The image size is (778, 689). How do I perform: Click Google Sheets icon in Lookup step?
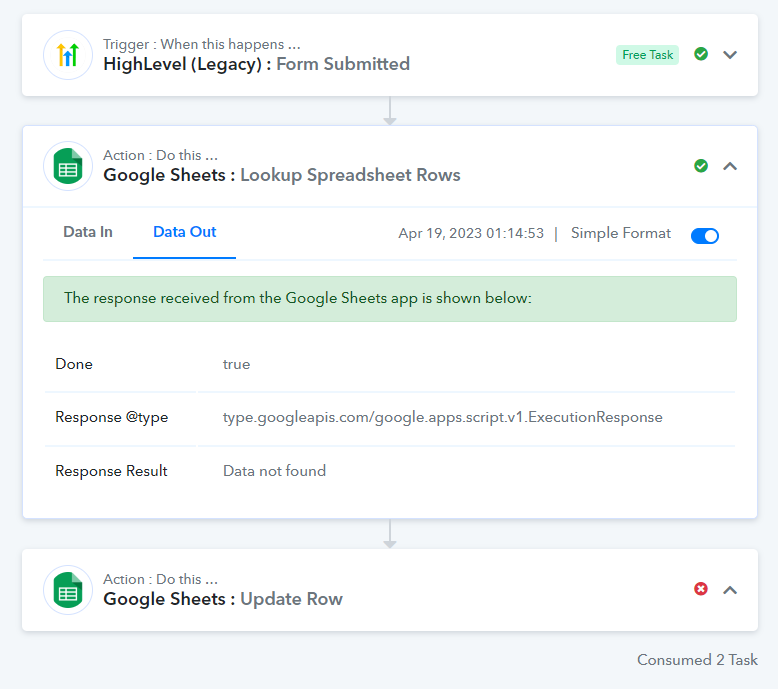[67, 166]
